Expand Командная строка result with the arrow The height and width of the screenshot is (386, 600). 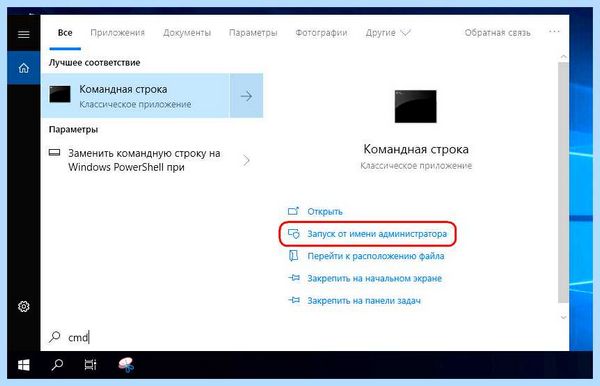[x=246, y=96]
